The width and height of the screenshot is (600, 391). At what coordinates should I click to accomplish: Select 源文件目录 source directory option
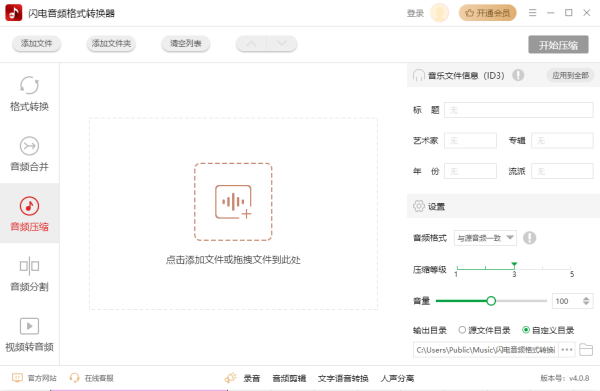click(x=484, y=330)
